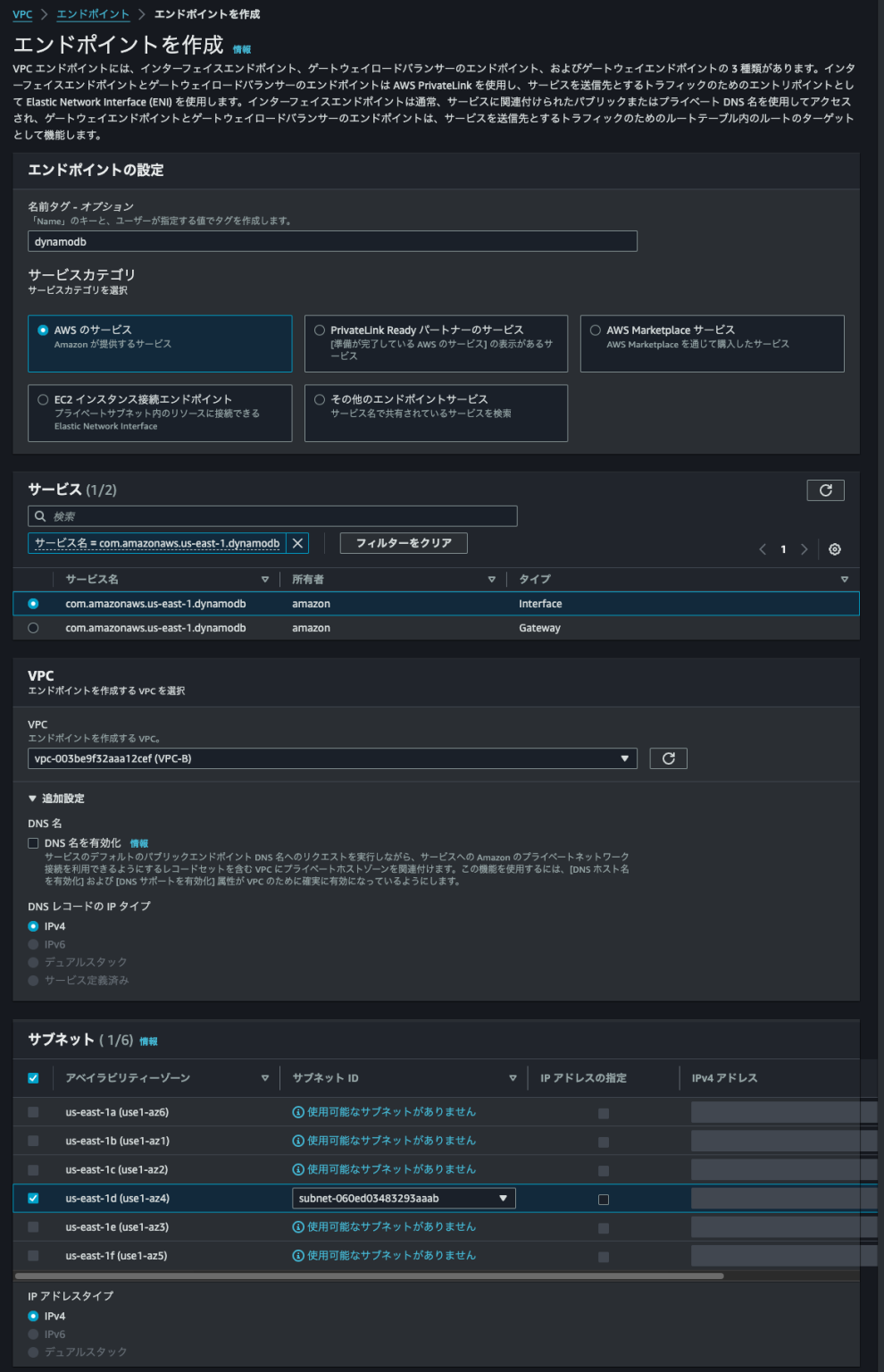Go to the previous page of services

coord(762,549)
